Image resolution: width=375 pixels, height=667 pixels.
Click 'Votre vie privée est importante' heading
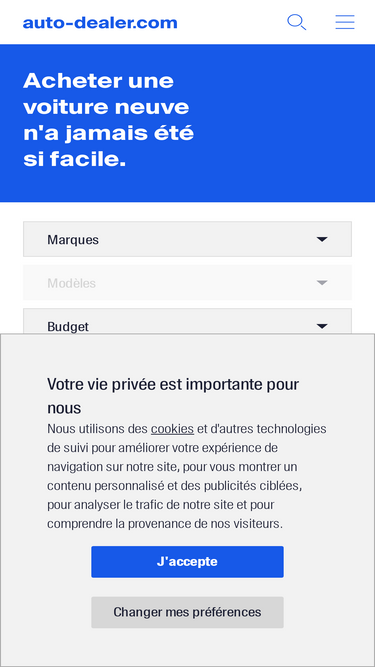[173, 396]
